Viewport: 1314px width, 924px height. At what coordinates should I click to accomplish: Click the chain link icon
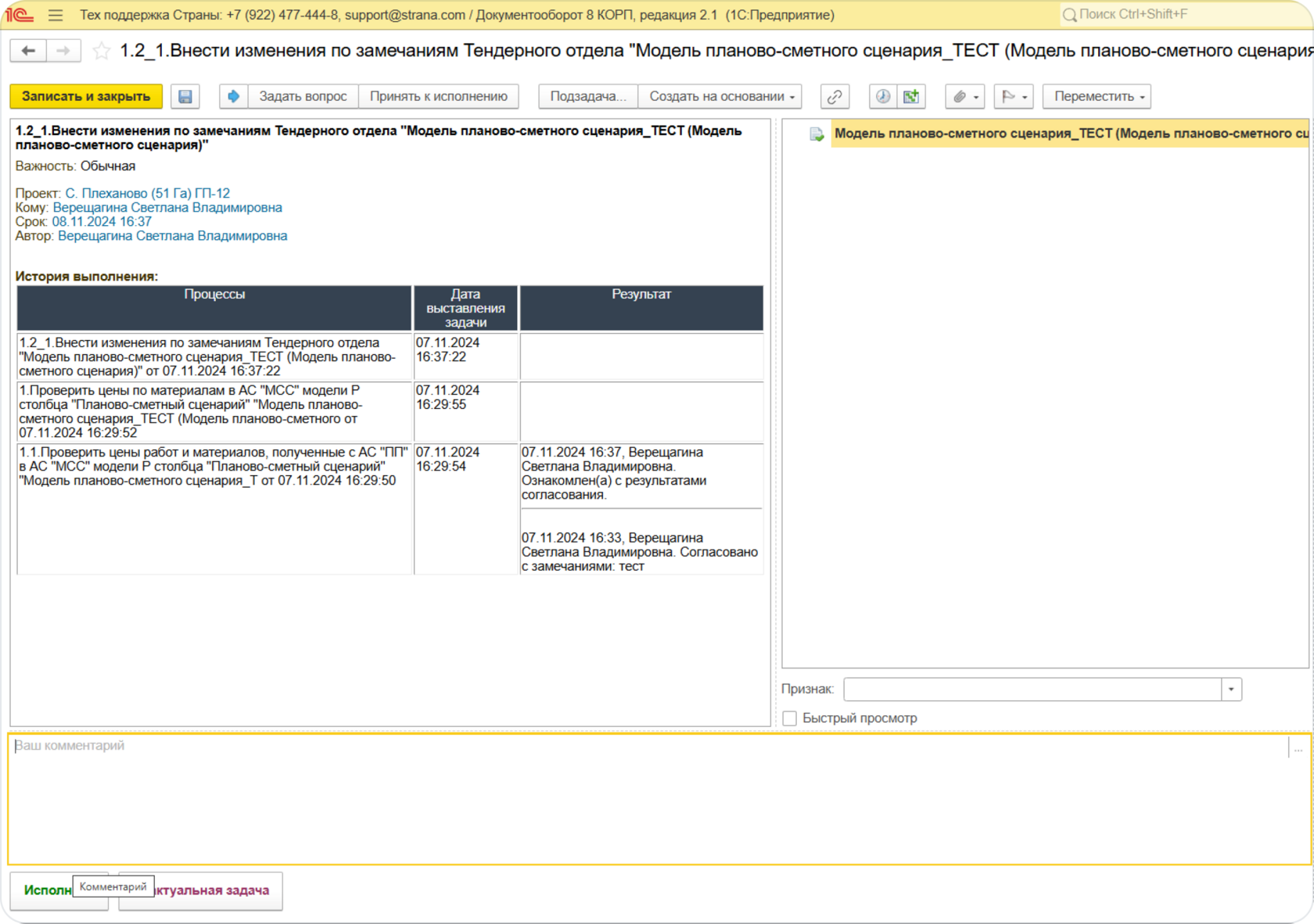click(835, 96)
